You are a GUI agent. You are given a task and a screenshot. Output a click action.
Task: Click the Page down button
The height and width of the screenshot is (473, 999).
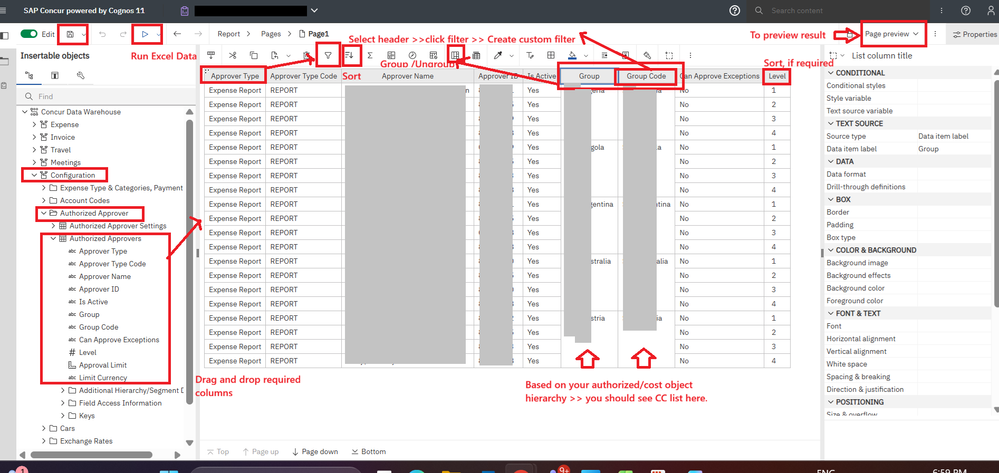315,451
